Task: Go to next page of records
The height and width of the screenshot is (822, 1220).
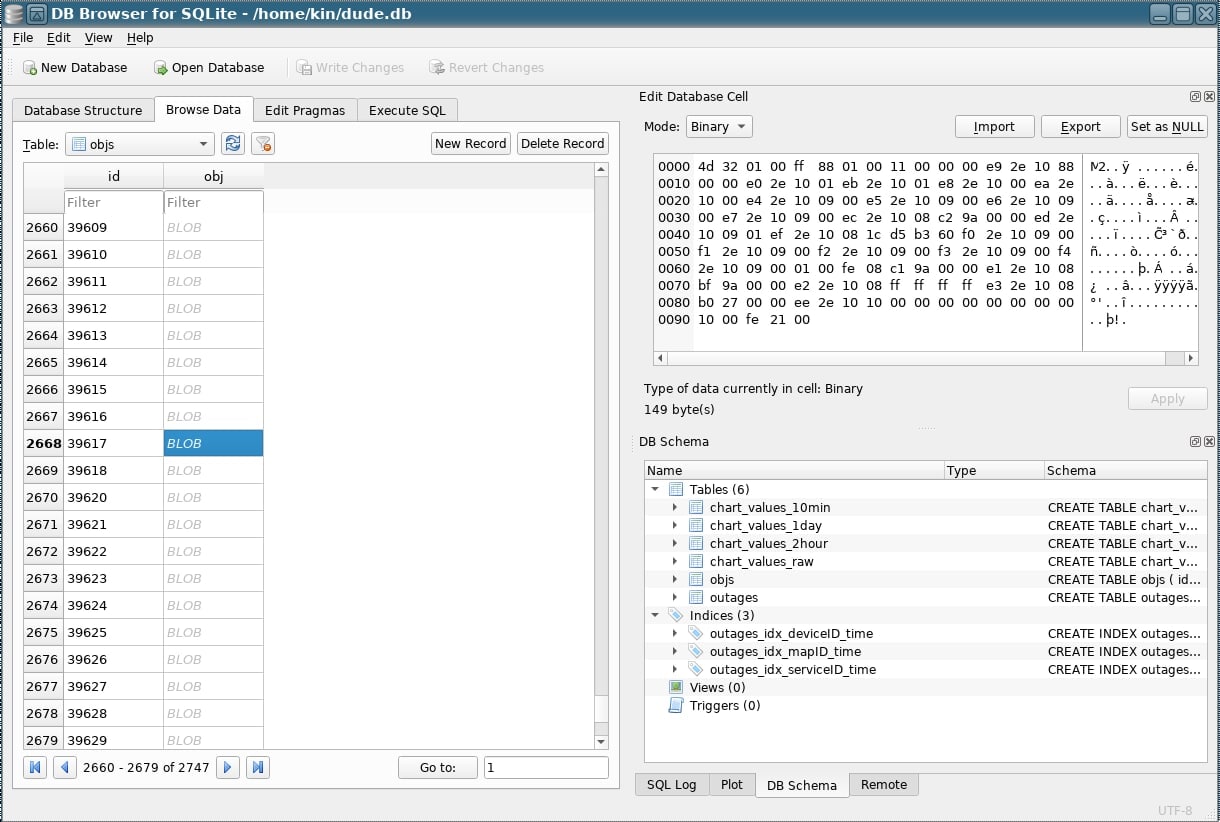Action: [x=228, y=768]
